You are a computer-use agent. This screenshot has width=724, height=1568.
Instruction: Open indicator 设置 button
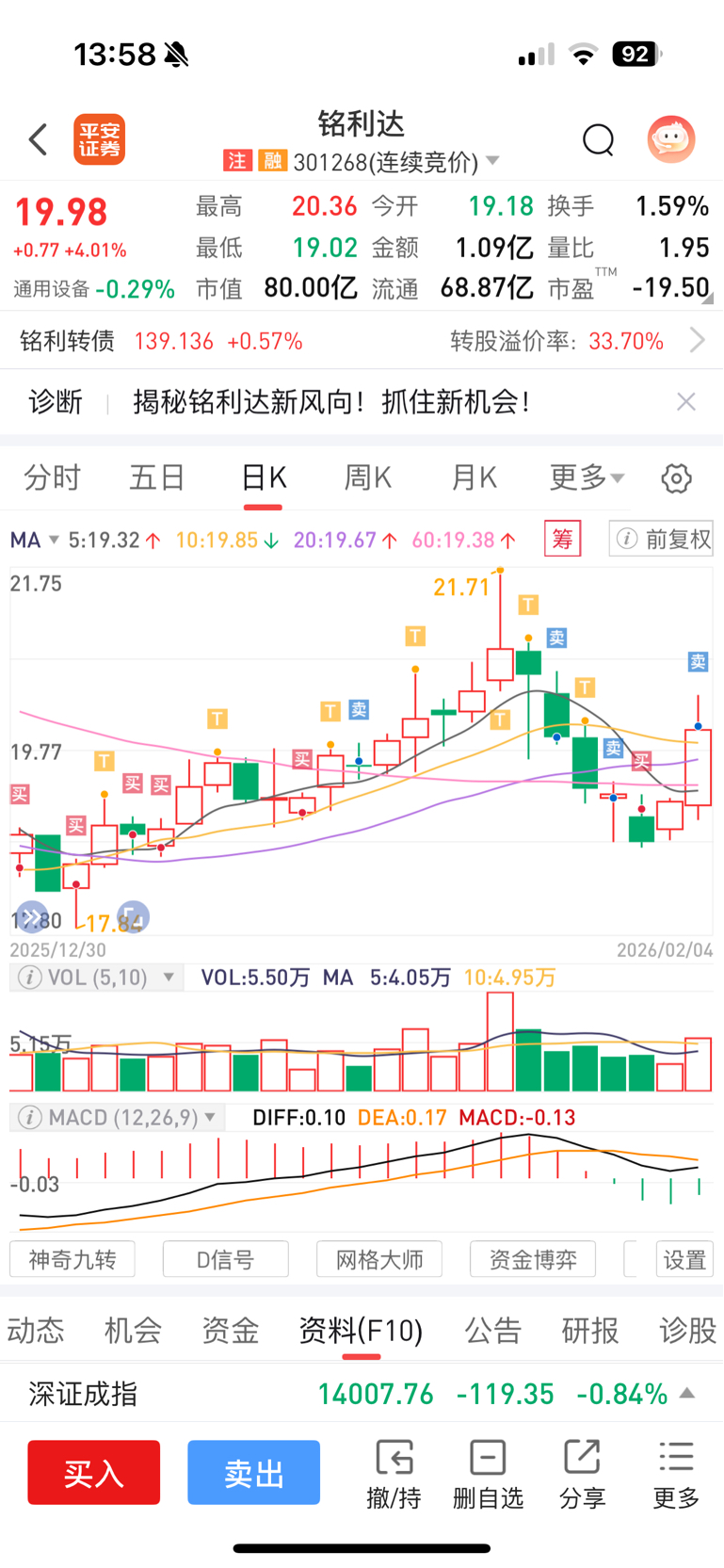(684, 1259)
